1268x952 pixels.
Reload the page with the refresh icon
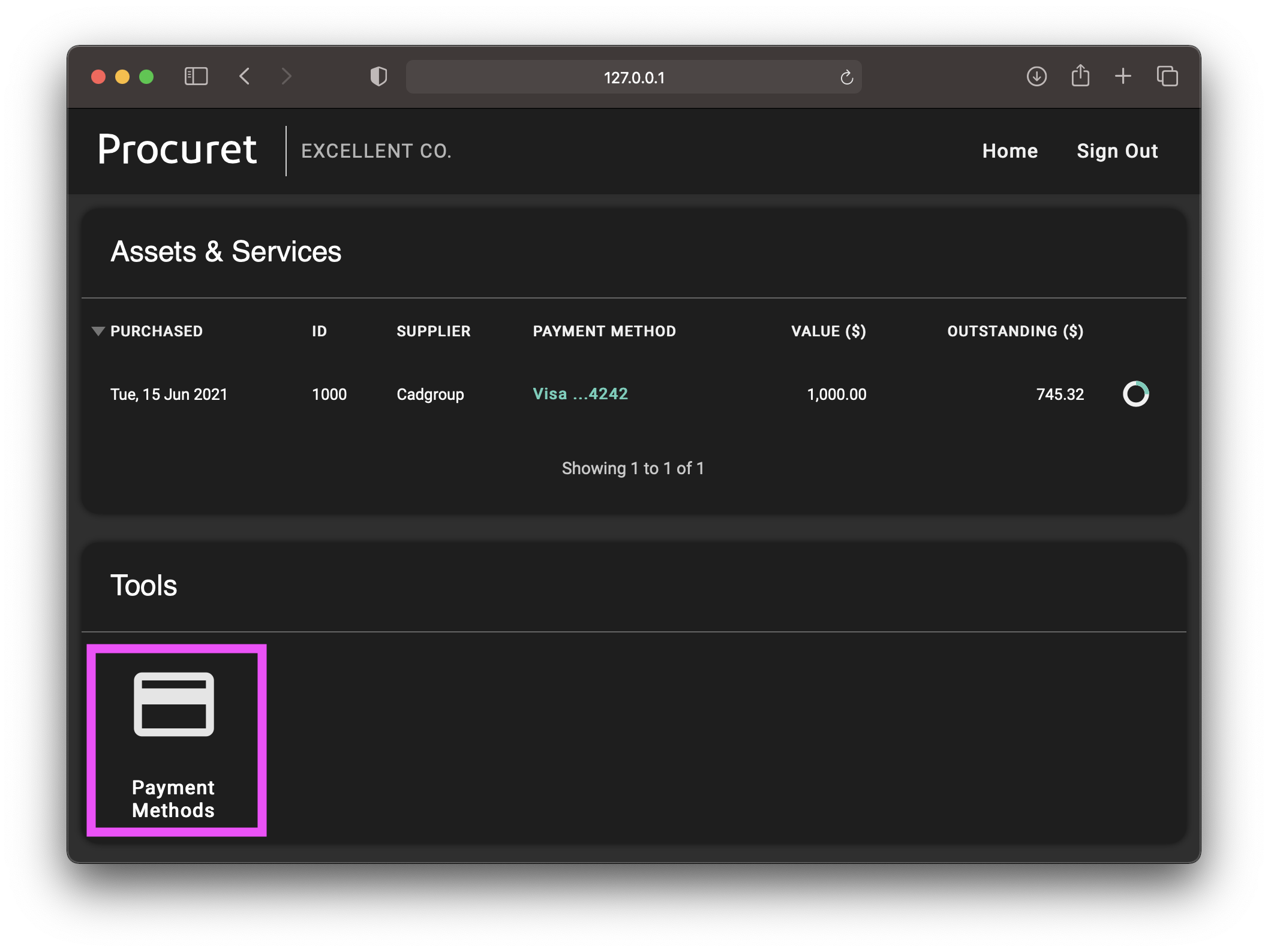point(846,77)
